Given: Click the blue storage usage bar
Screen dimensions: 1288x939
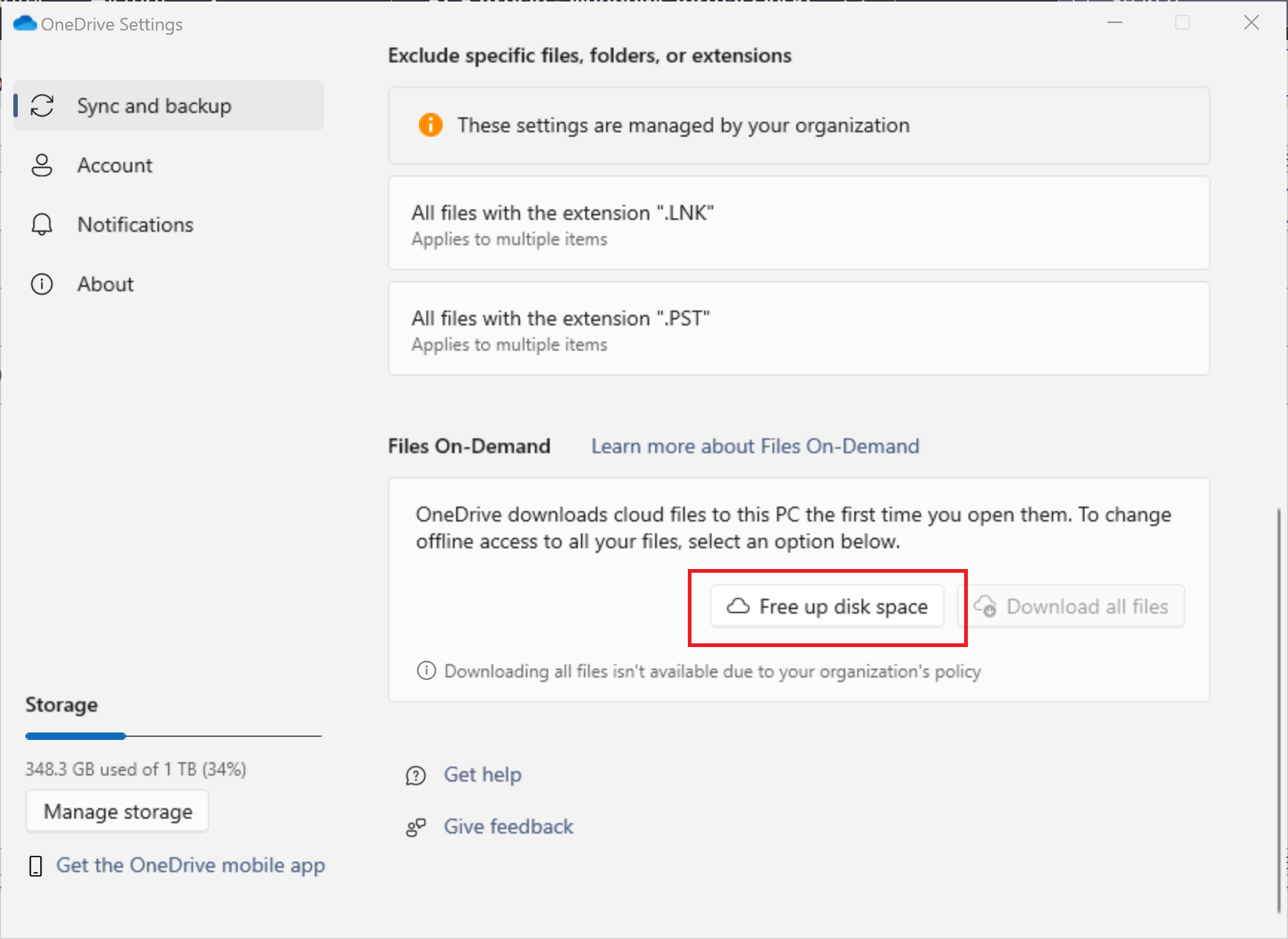Looking at the screenshot, I should point(76,736).
